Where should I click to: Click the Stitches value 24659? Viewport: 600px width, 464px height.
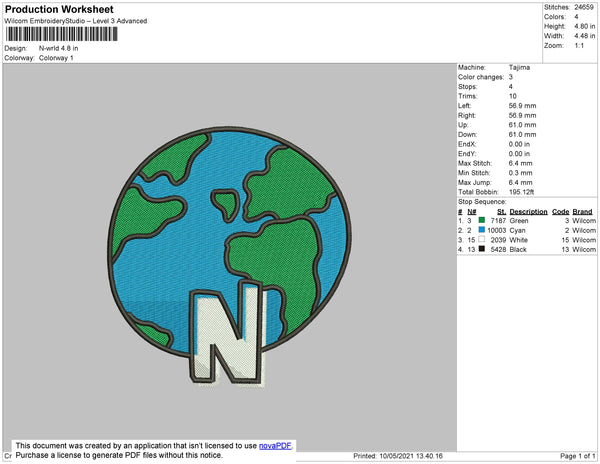[584, 7]
